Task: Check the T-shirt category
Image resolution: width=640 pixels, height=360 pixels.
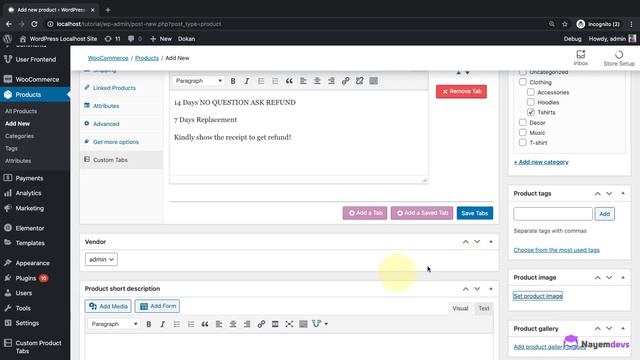Action: point(523,142)
